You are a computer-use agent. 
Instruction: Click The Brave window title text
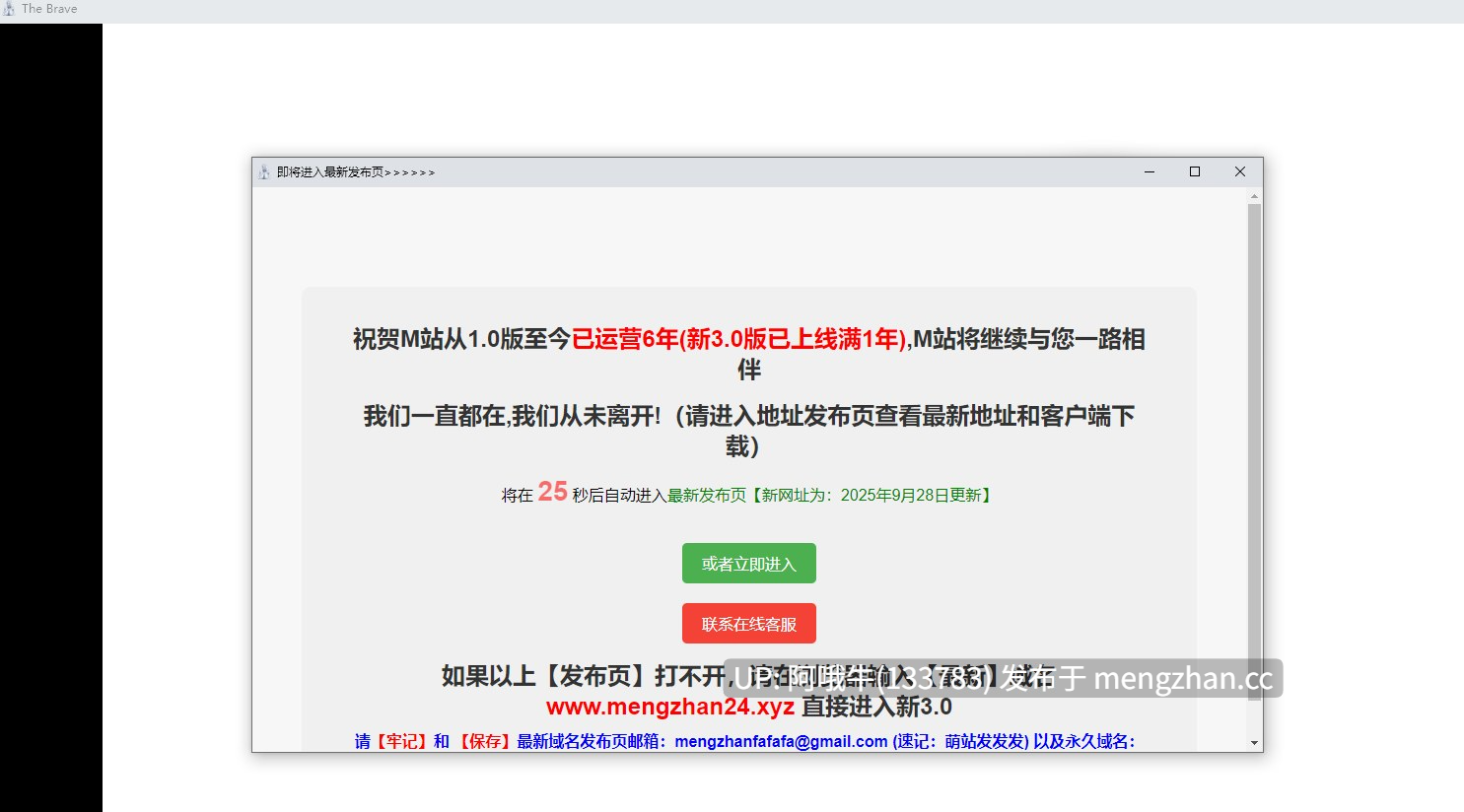point(49,9)
